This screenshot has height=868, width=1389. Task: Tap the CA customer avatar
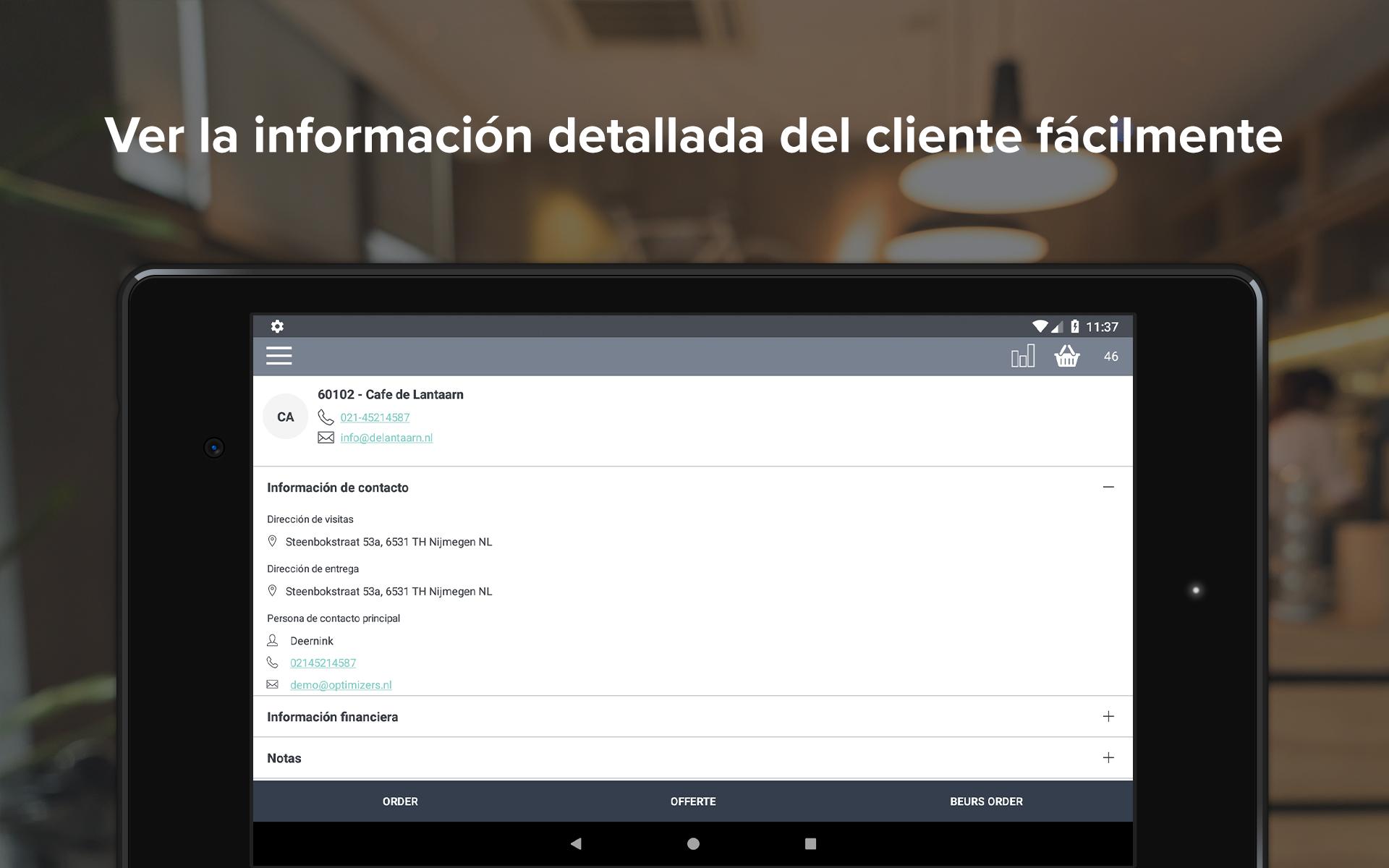tap(286, 417)
